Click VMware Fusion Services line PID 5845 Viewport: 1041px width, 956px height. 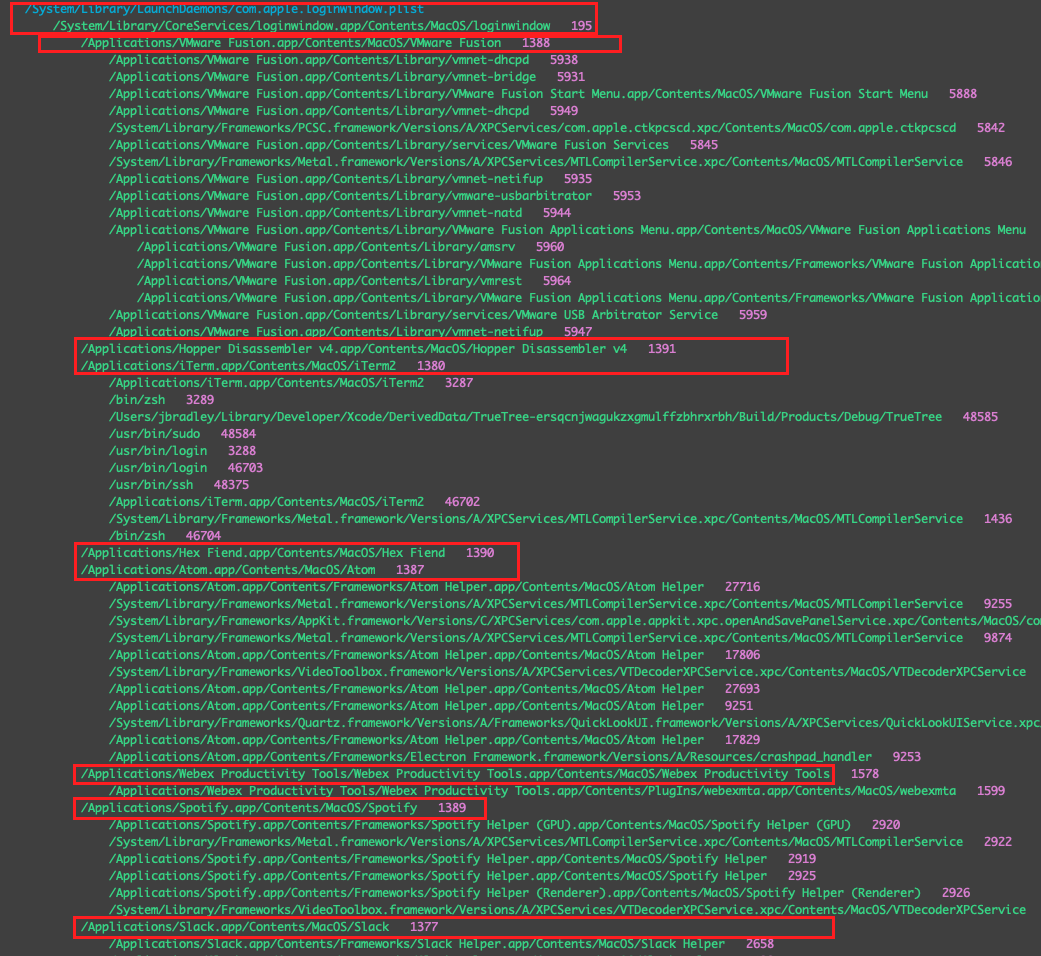click(x=413, y=145)
